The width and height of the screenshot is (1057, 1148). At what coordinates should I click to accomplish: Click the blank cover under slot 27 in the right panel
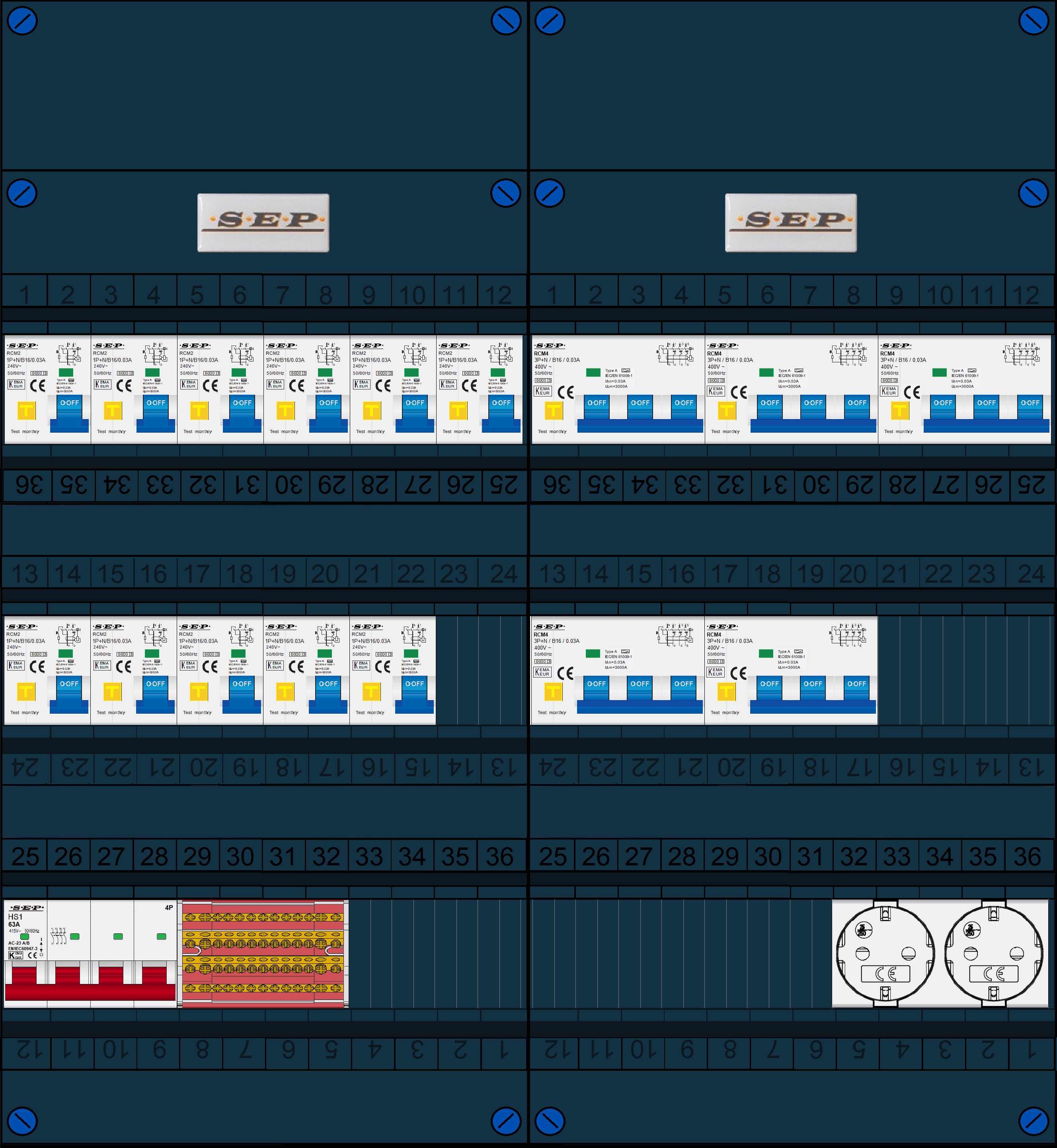[x=640, y=953]
